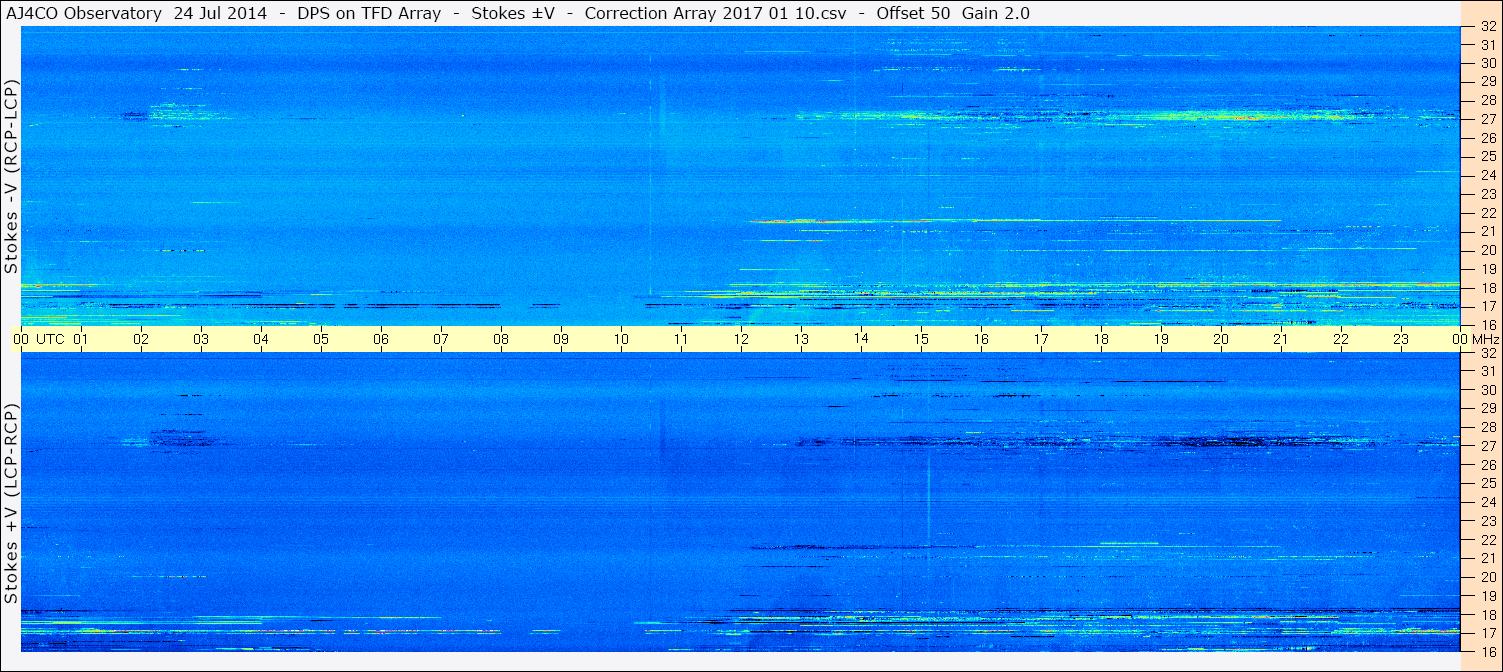Click the 29 MHz tick in Stokes +V panel

1487,408
